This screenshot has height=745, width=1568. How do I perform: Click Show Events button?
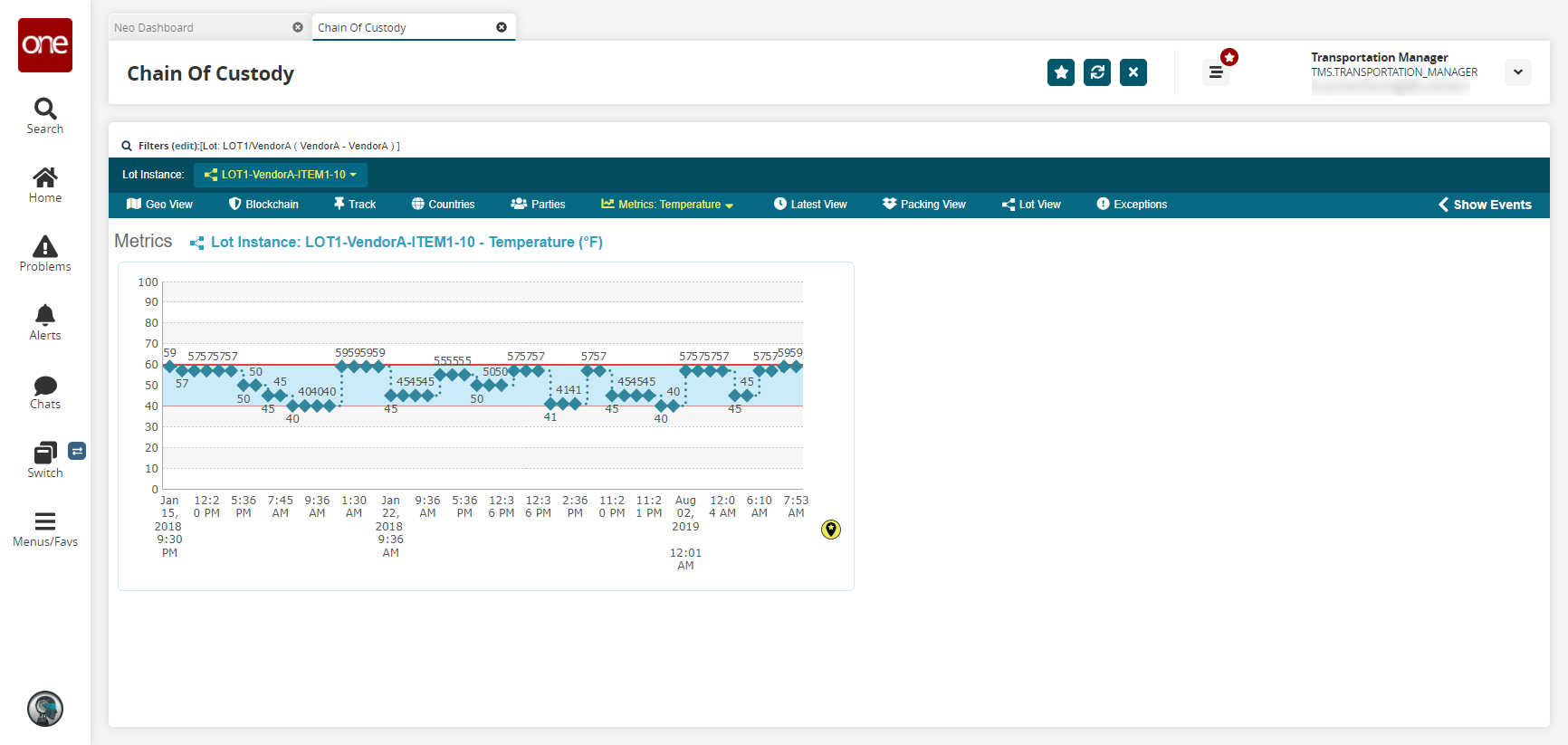point(1485,205)
